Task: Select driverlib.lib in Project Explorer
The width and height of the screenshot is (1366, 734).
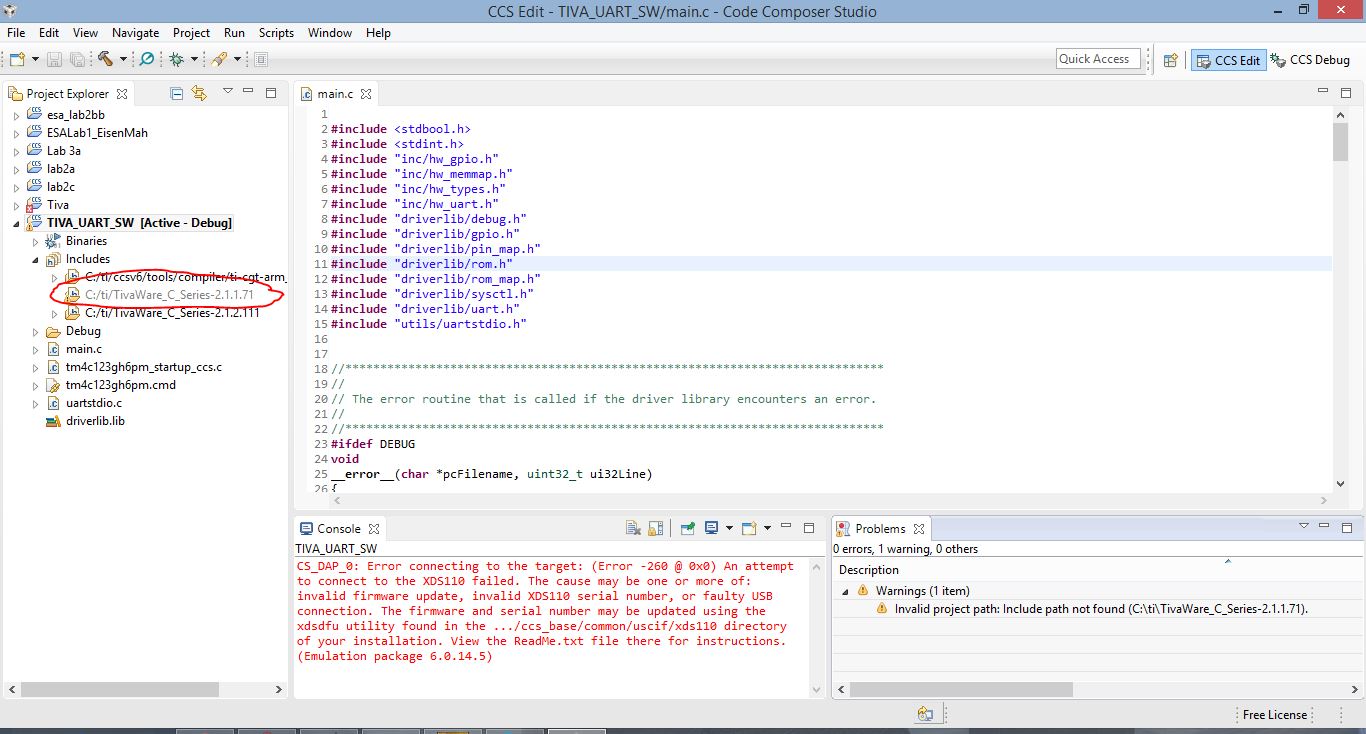Action: pos(95,421)
